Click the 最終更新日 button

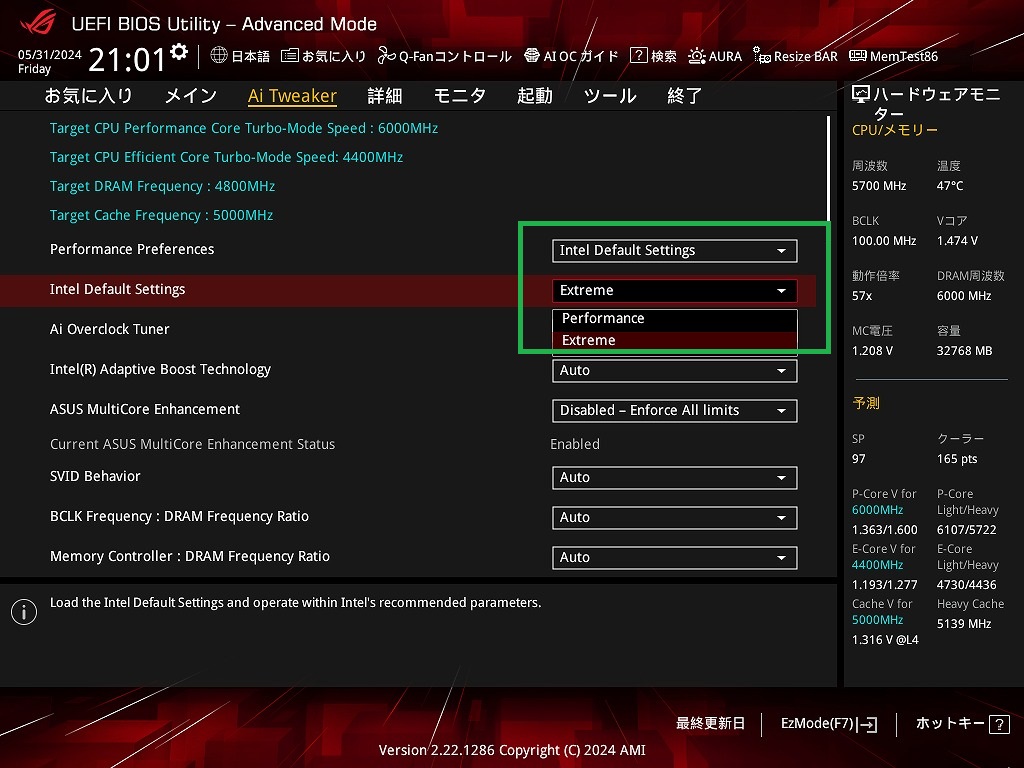[x=711, y=724]
